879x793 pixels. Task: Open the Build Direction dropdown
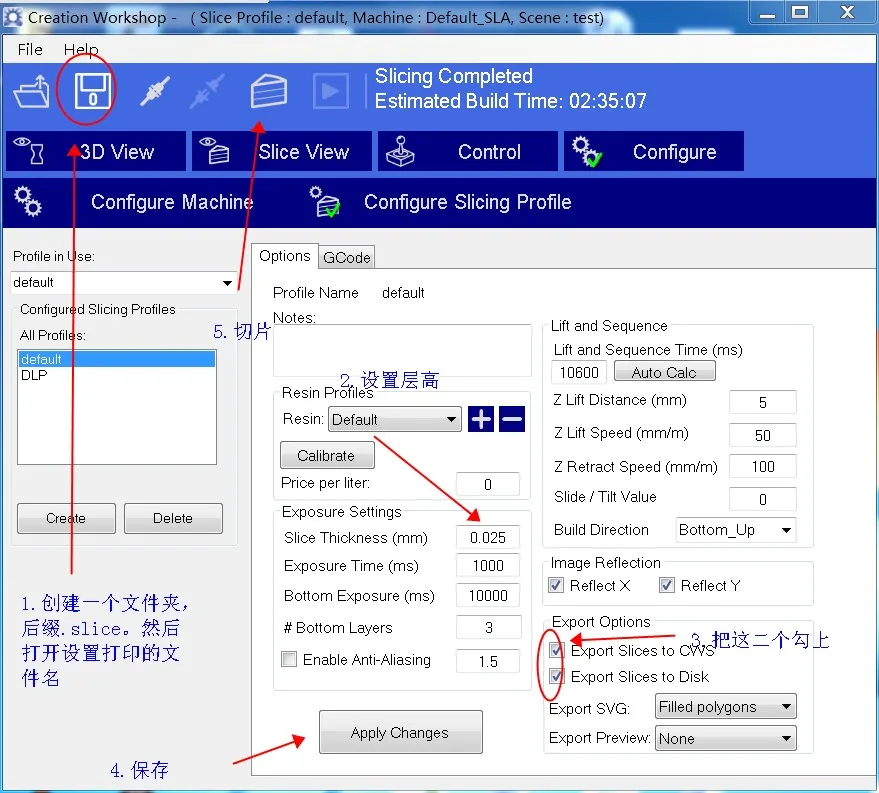pyautogui.click(x=736, y=530)
